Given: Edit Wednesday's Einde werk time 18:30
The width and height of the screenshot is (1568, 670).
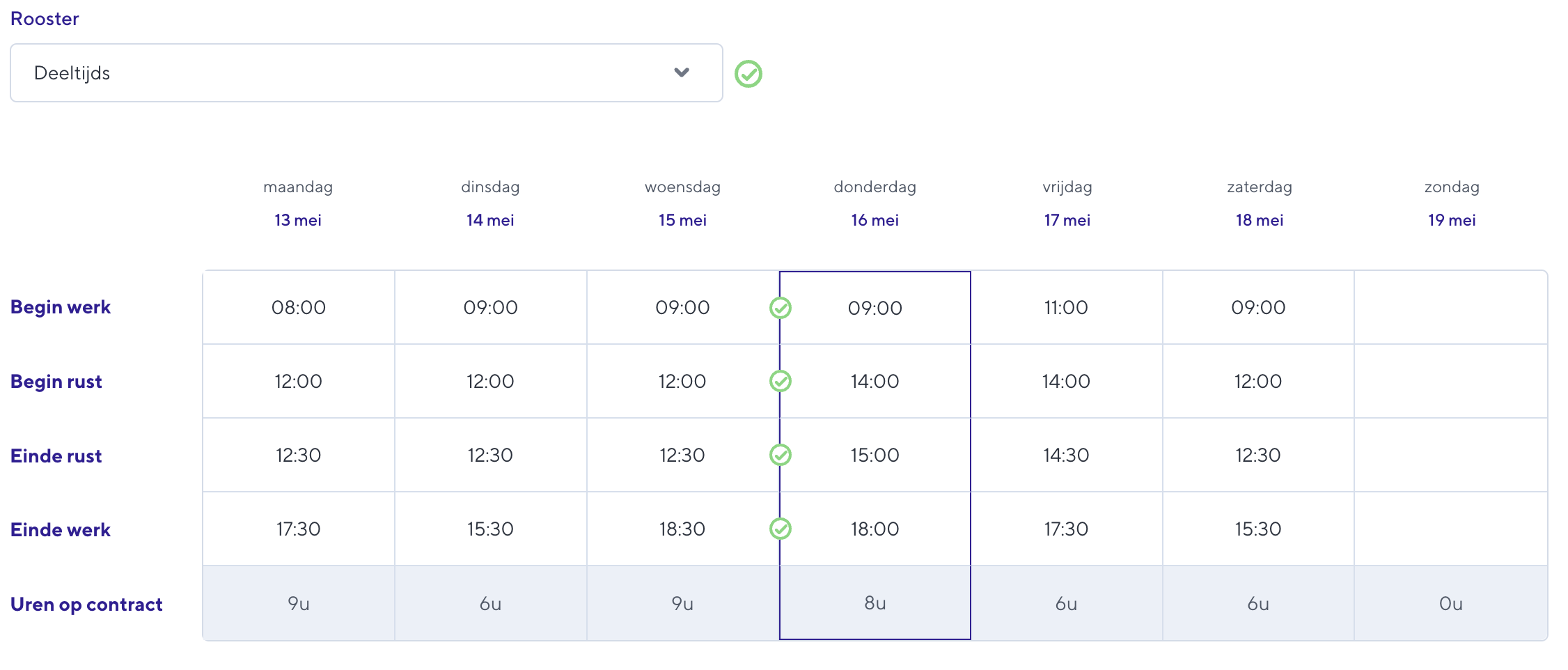Looking at the screenshot, I should coord(682,529).
